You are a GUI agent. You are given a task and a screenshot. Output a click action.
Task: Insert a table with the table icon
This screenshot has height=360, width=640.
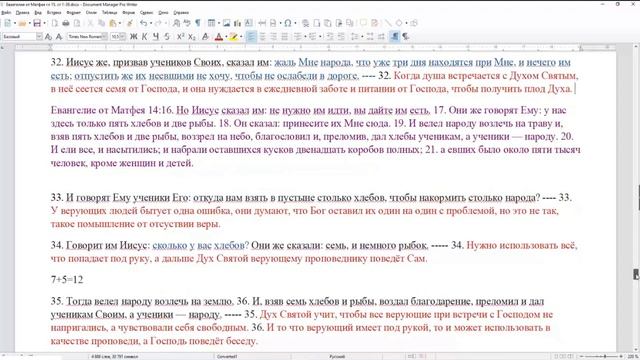(211, 23)
